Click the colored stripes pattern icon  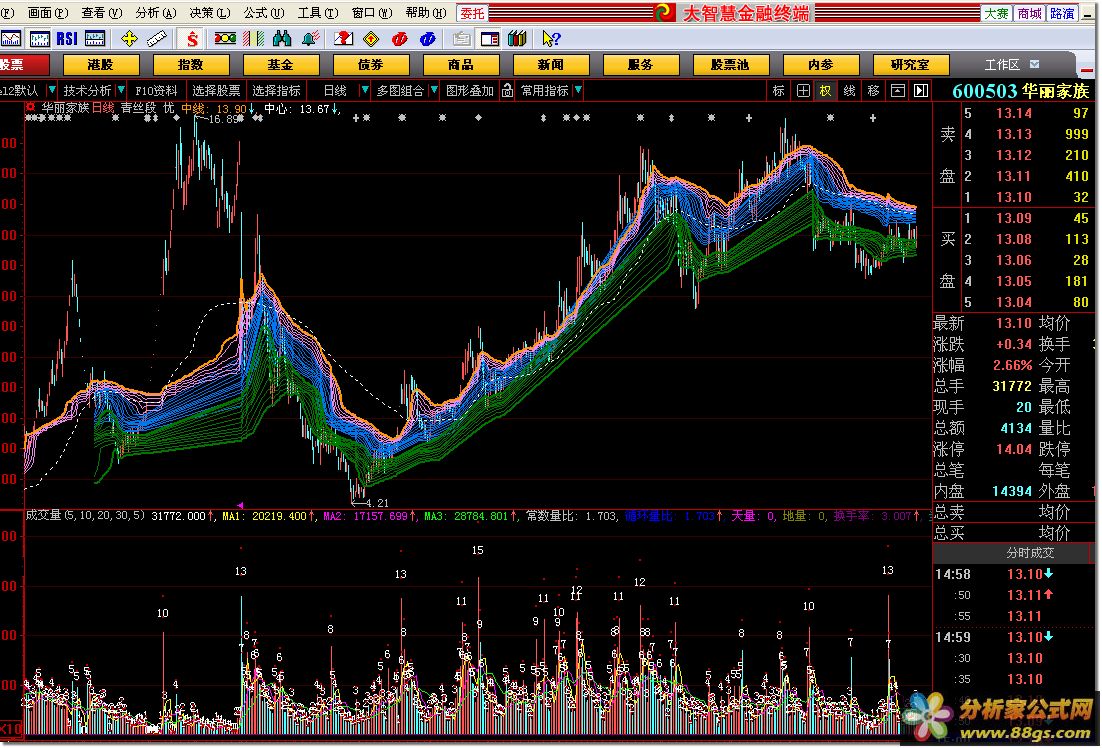pos(253,39)
